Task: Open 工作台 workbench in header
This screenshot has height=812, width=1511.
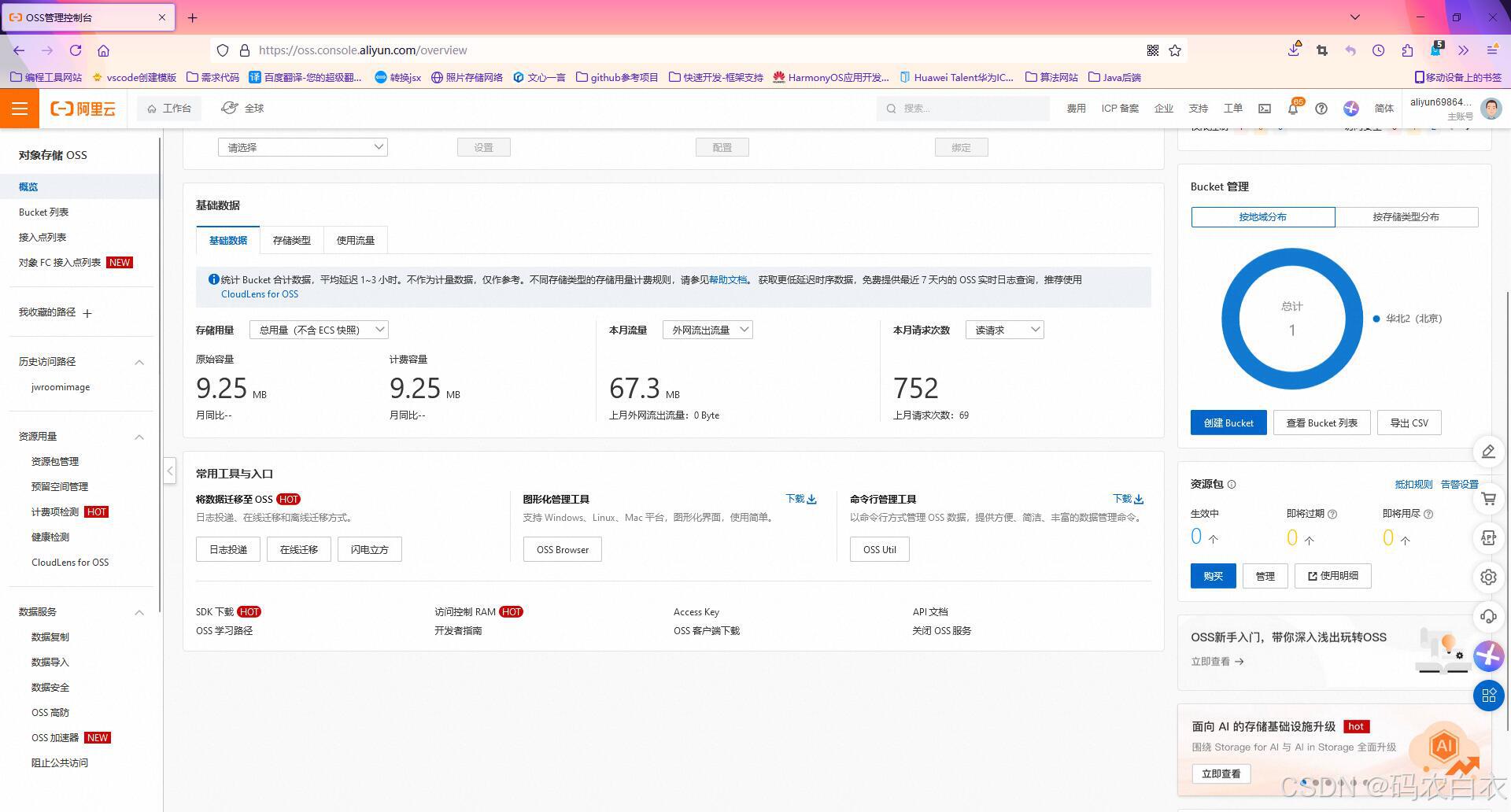Action: (169, 109)
